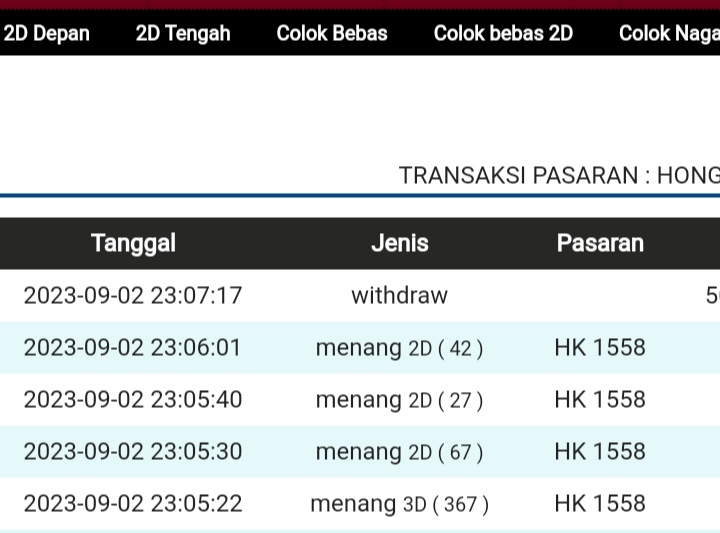Select the menang 3D (367) entry
This screenshot has height=533, width=720.
tap(399, 503)
